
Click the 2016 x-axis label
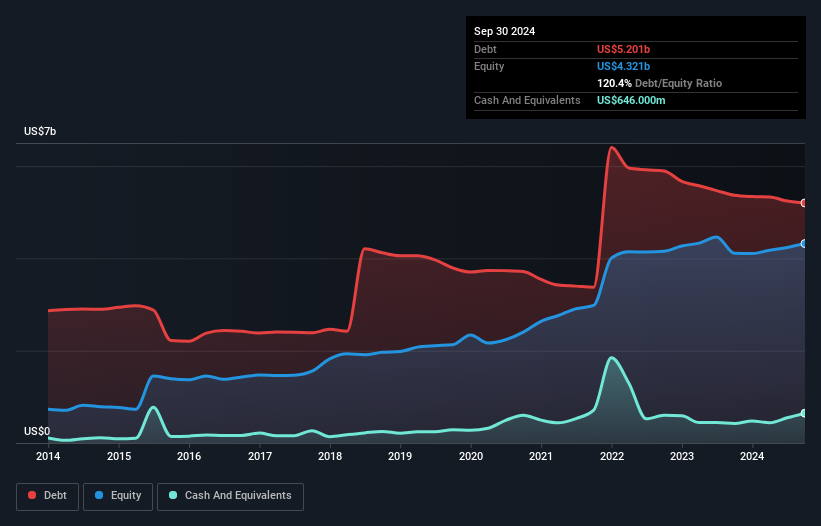click(189, 456)
